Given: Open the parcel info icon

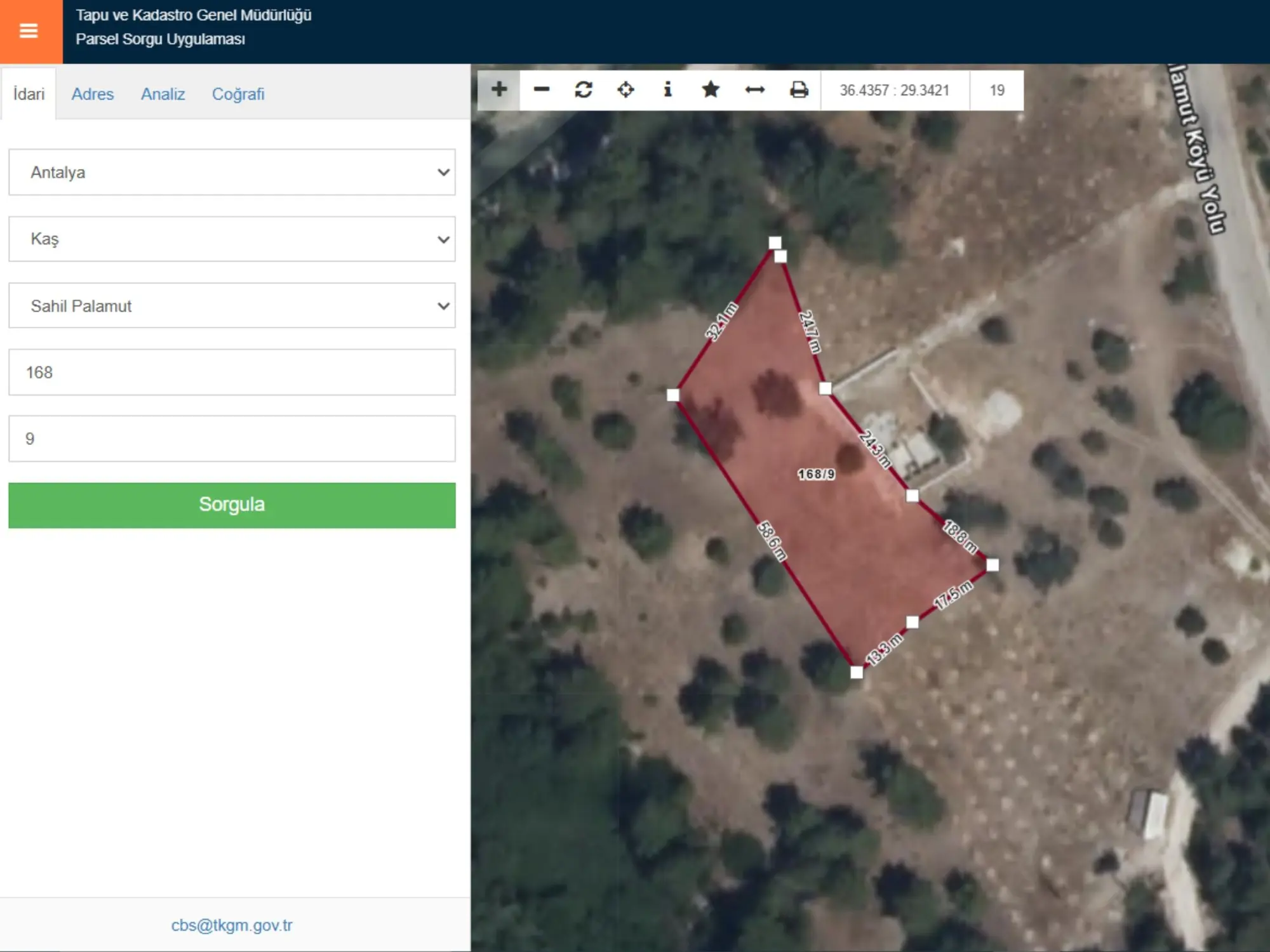Looking at the screenshot, I should pyautogui.click(x=667, y=89).
